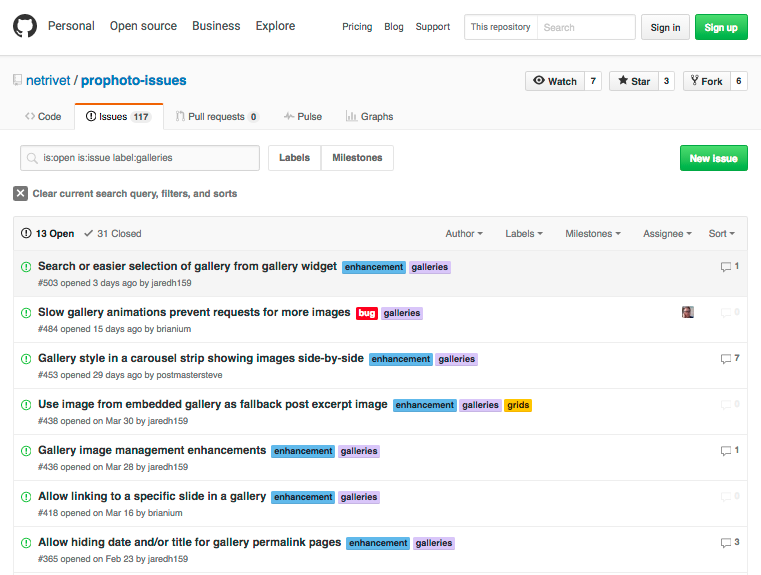Open Business navigation item

tap(216, 26)
